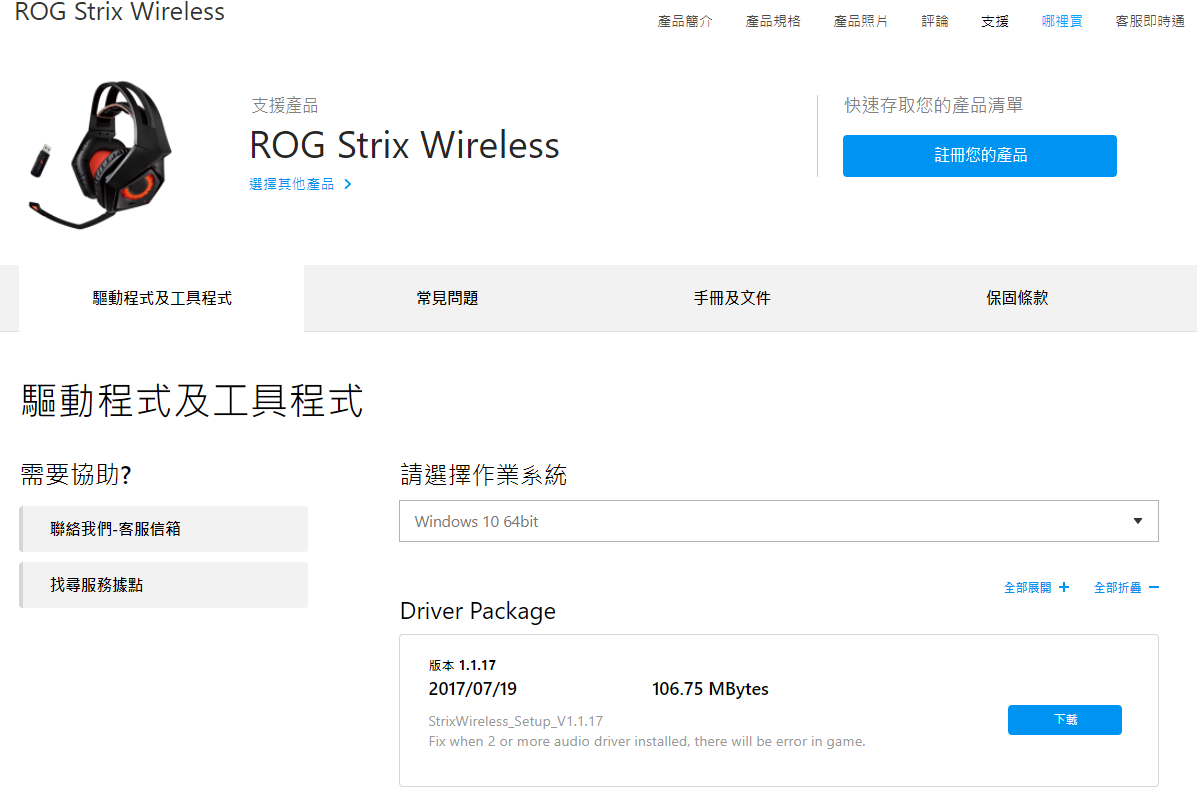Open the 產品簡介 navigation link
Viewport: 1197px width, 808px height.
click(x=685, y=21)
